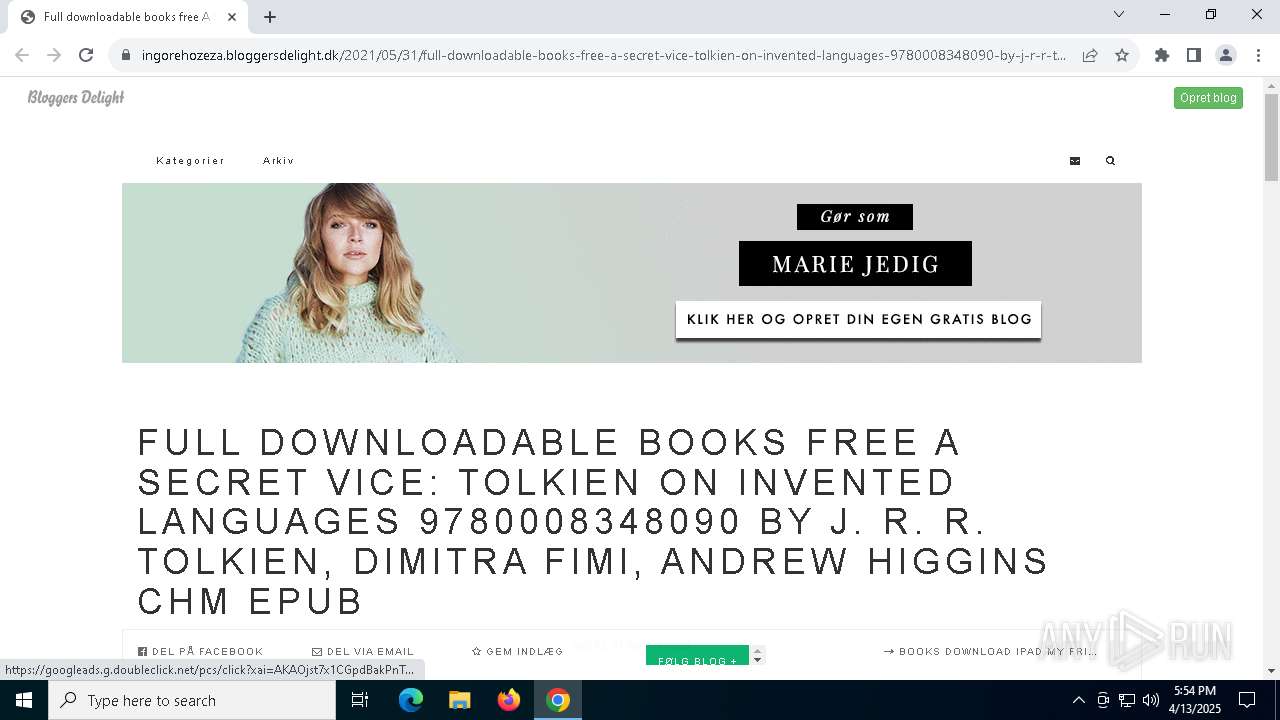Image resolution: width=1280 pixels, height=720 pixels.
Task: Open the Windows Start menu
Action: 24,700
